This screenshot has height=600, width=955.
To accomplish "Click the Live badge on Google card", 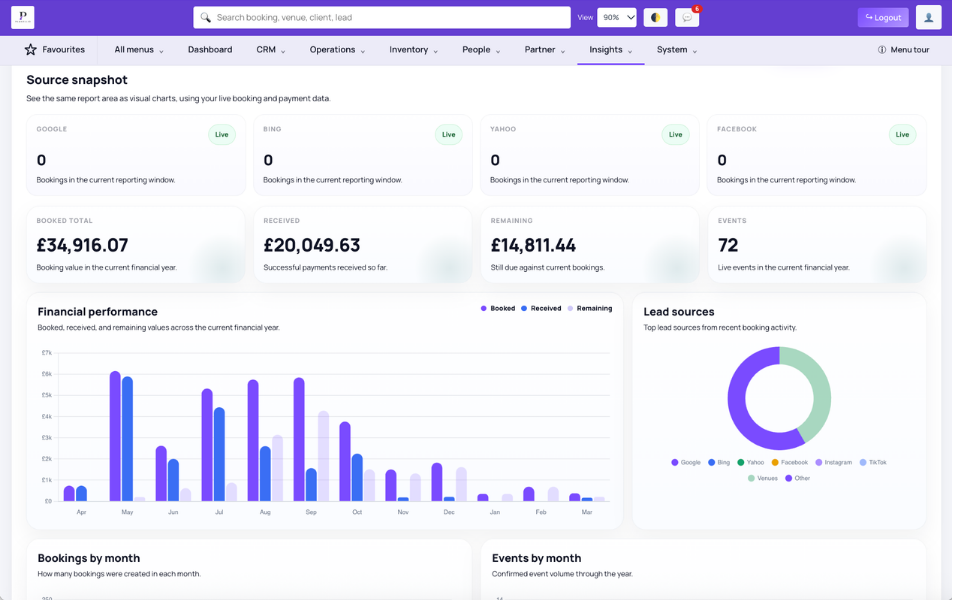I will pos(222,135).
